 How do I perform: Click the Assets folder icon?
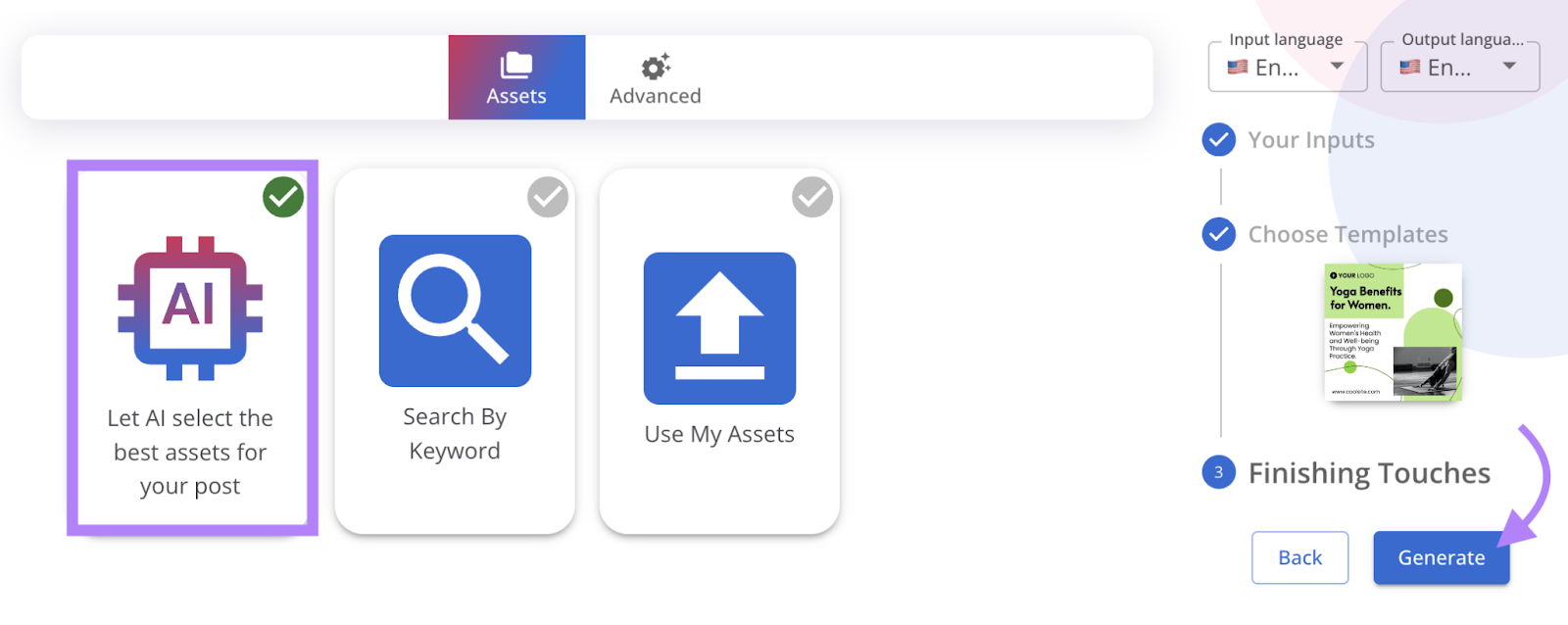pos(516,66)
